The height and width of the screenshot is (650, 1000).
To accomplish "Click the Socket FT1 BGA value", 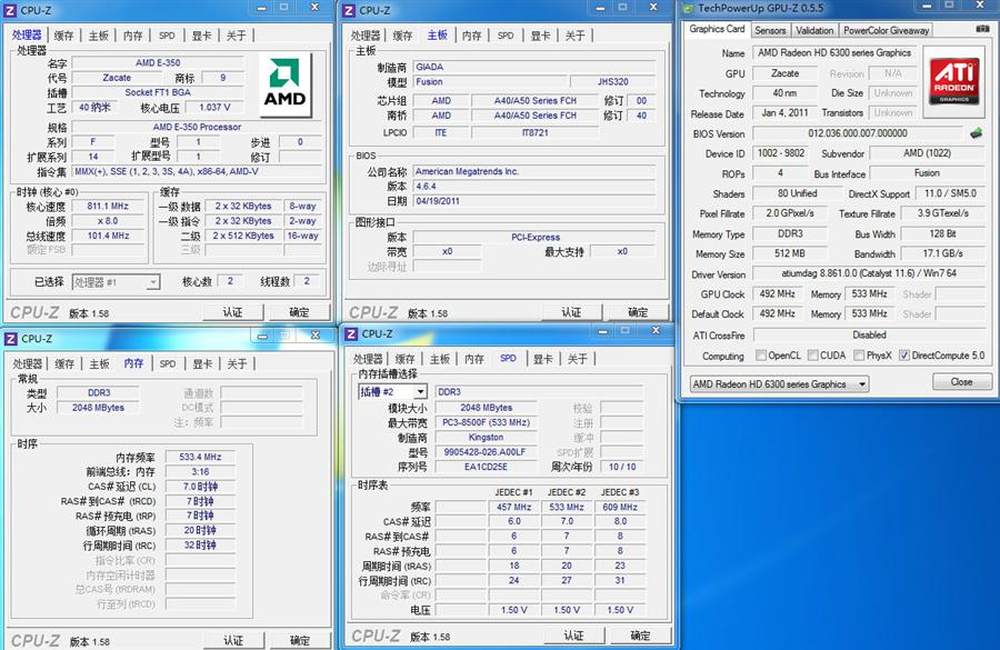I will click(x=158, y=92).
